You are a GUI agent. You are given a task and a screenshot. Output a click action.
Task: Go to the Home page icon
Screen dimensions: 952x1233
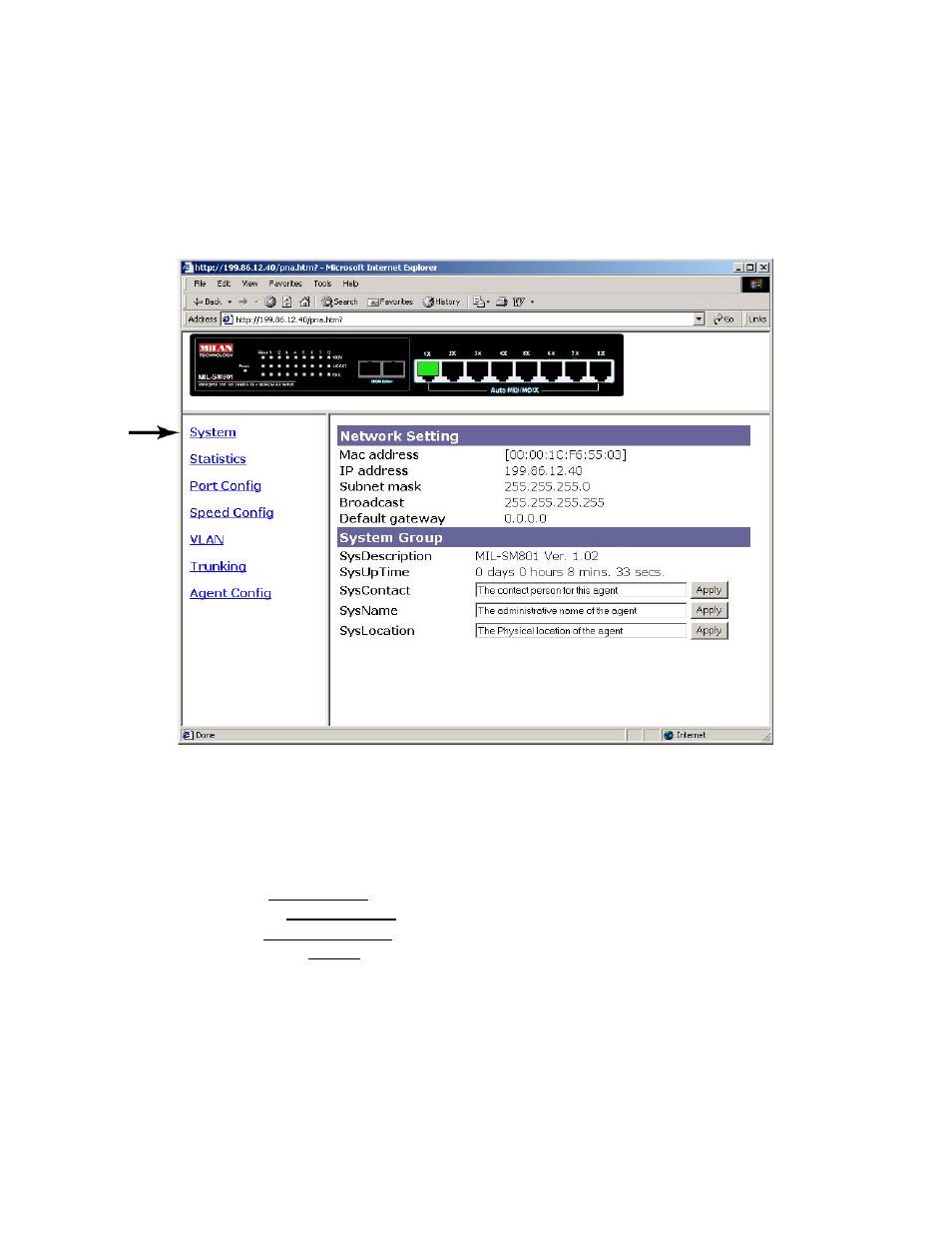pyautogui.click(x=304, y=302)
